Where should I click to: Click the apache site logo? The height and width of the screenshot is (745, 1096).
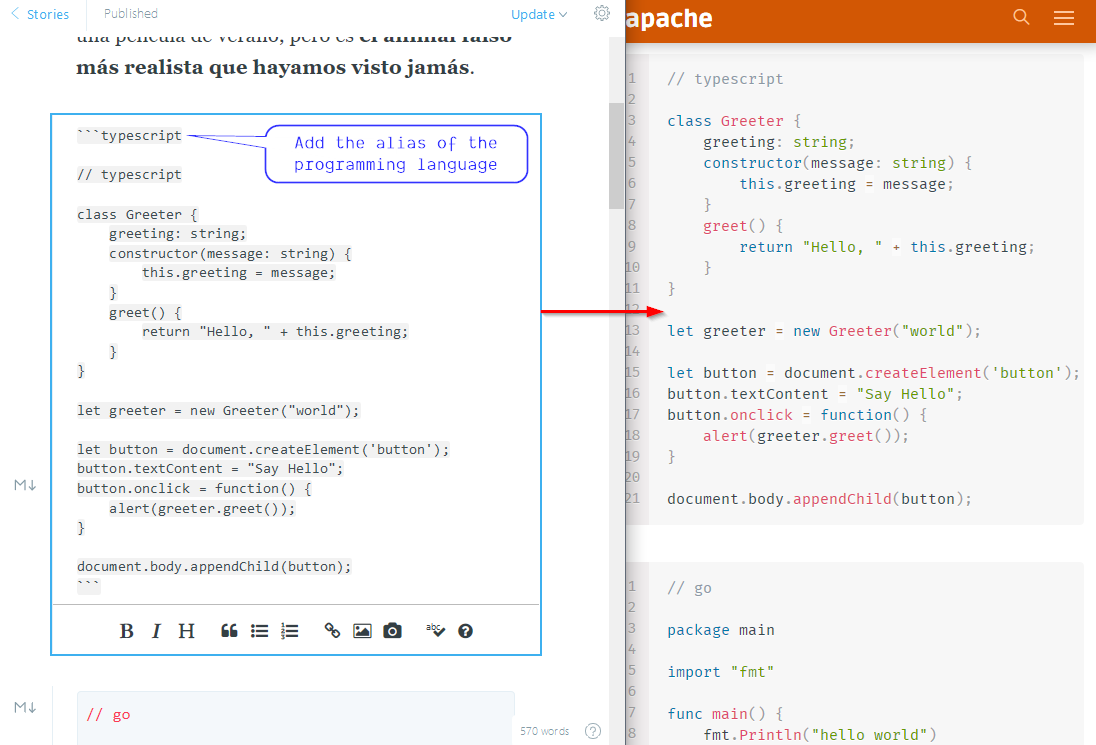pos(669,19)
